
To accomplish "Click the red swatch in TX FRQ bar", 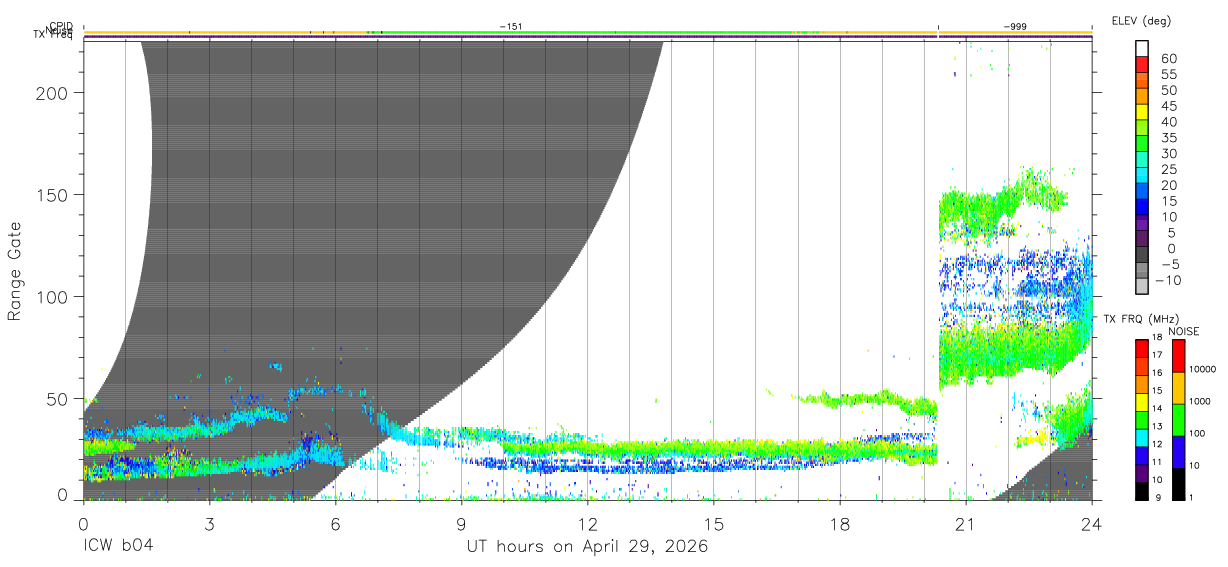I will 1142,348.
